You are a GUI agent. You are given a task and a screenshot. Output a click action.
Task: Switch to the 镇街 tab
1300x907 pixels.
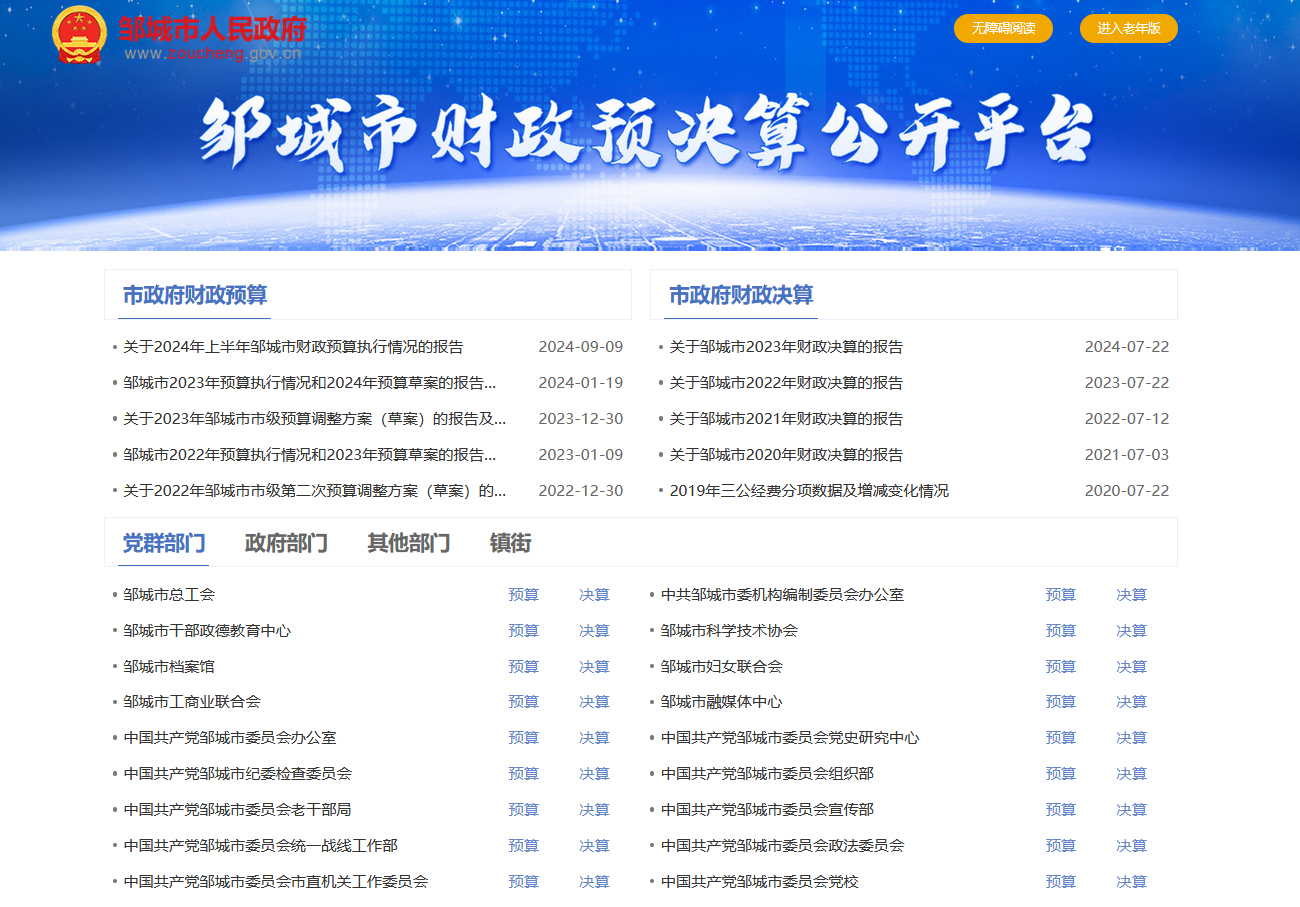[x=510, y=543]
